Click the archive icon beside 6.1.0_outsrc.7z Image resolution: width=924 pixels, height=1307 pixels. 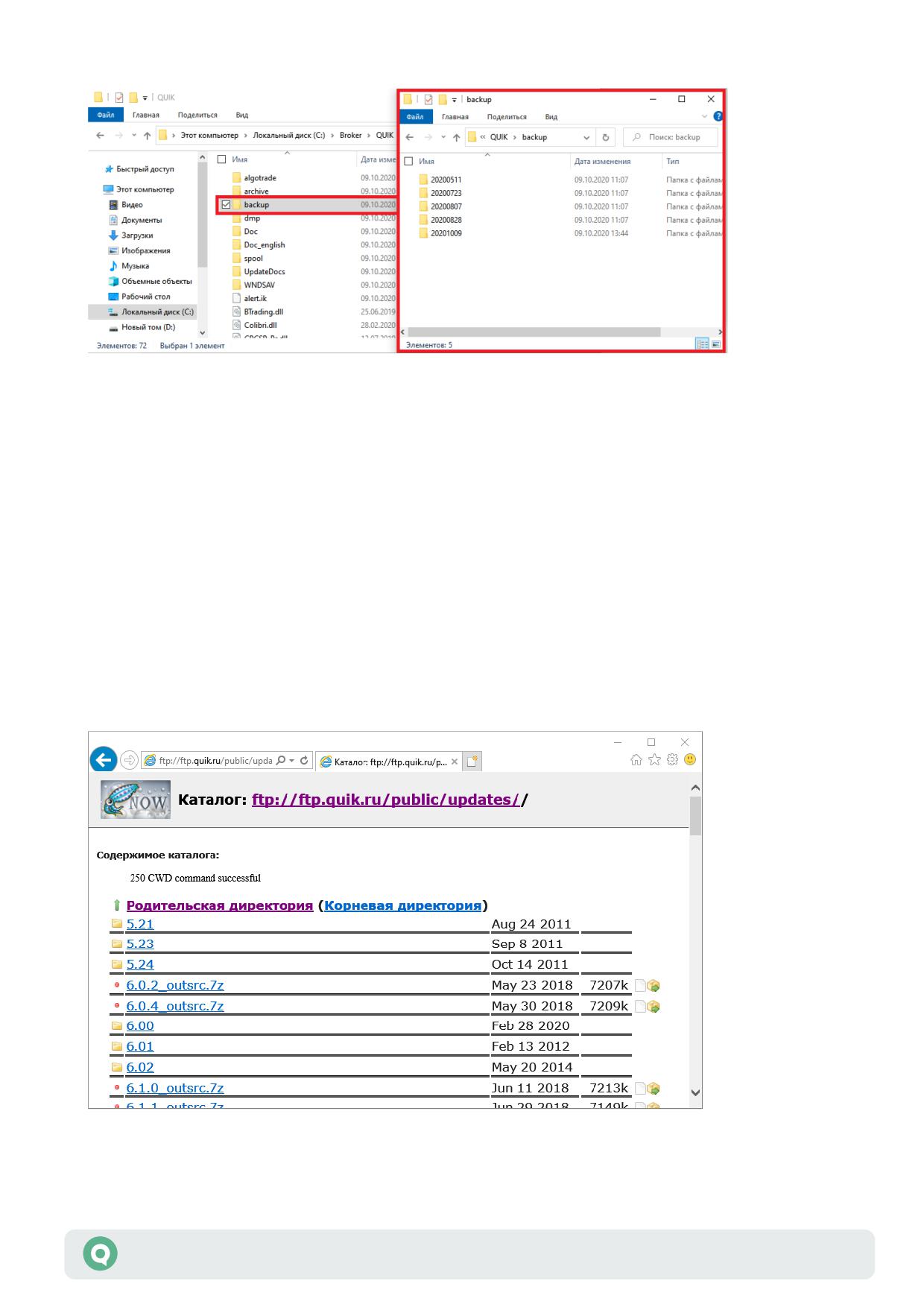[654, 1089]
